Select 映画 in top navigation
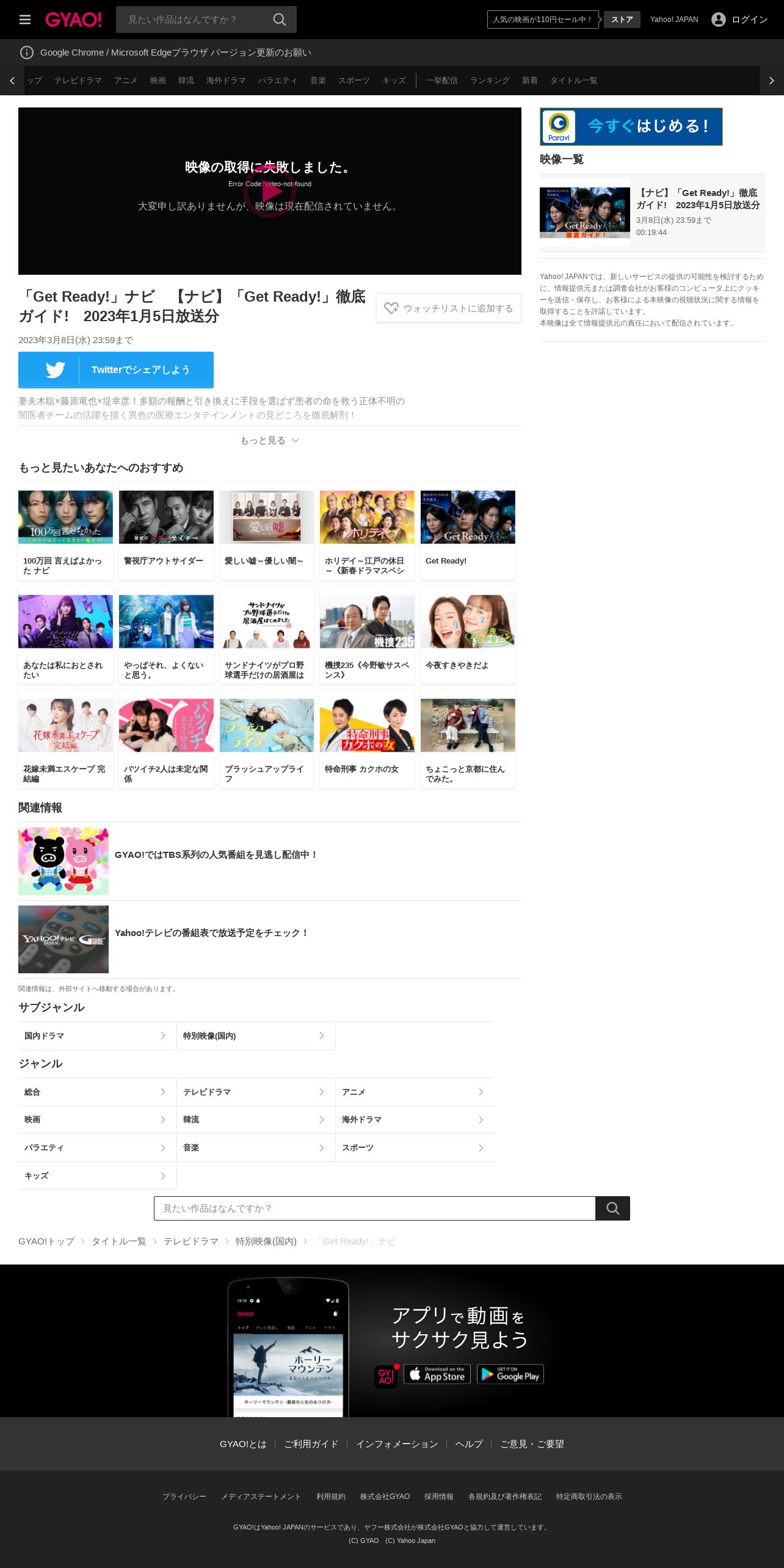This screenshot has width=784, height=1568. [x=158, y=81]
